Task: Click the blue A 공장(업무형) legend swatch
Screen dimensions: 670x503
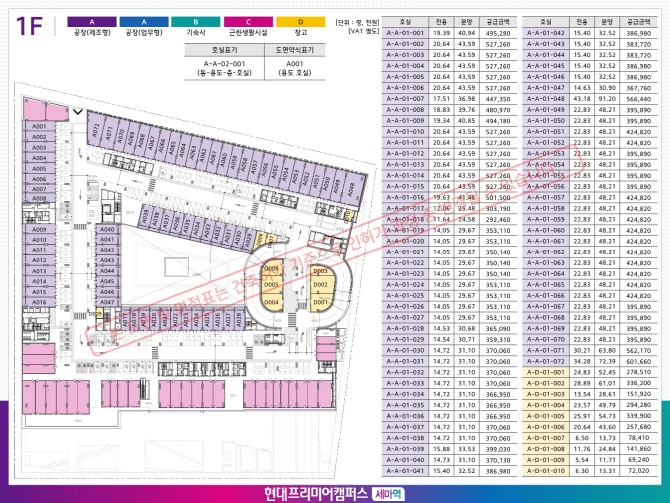Action: [x=145, y=21]
